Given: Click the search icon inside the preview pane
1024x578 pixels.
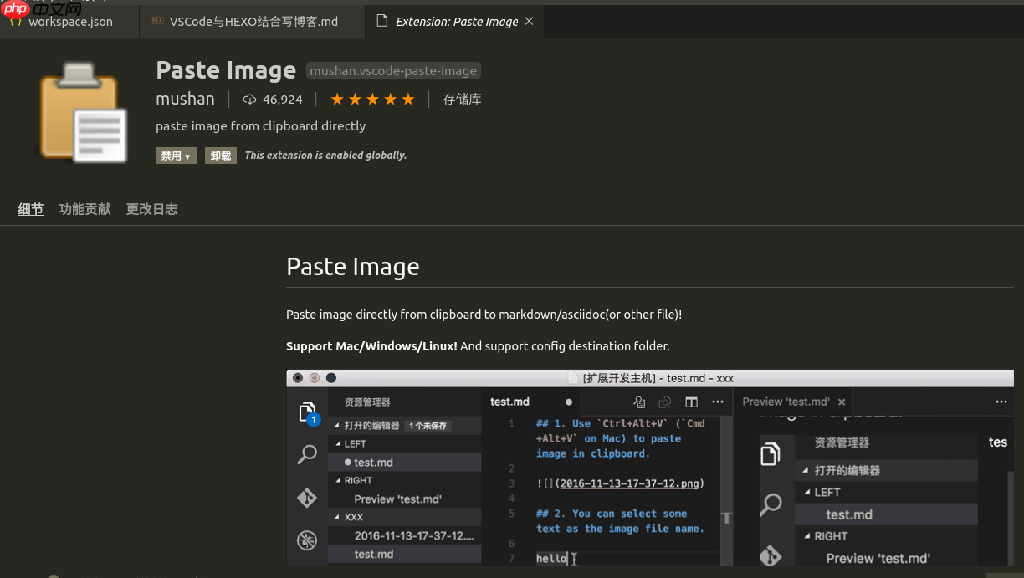Looking at the screenshot, I should [771, 505].
